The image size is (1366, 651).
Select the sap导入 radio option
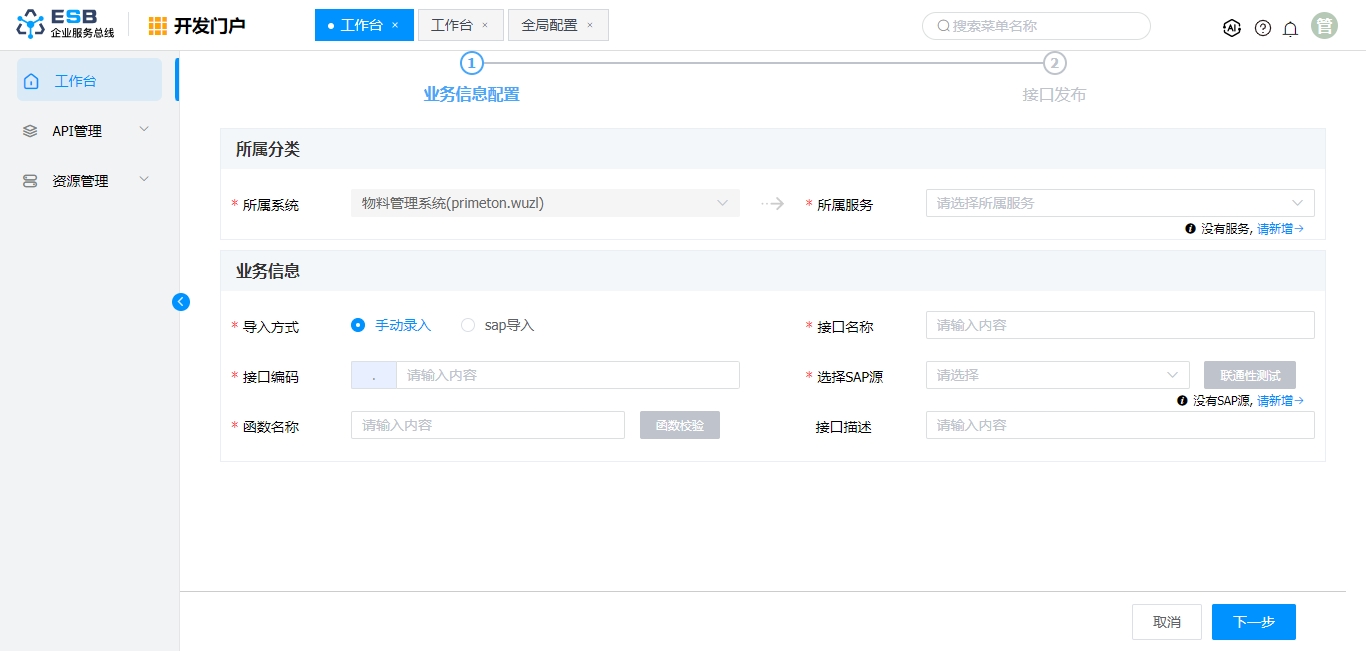click(468, 325)
